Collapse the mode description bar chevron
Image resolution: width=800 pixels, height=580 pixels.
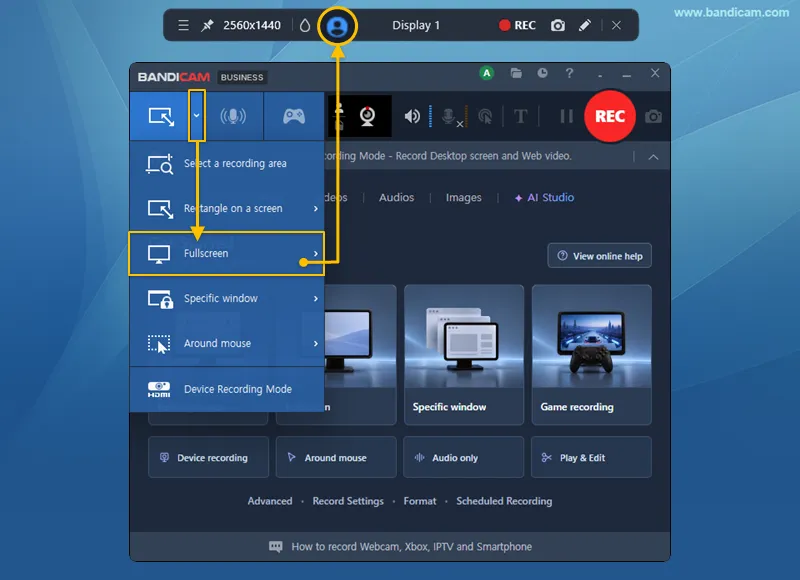tap(653, 157)
